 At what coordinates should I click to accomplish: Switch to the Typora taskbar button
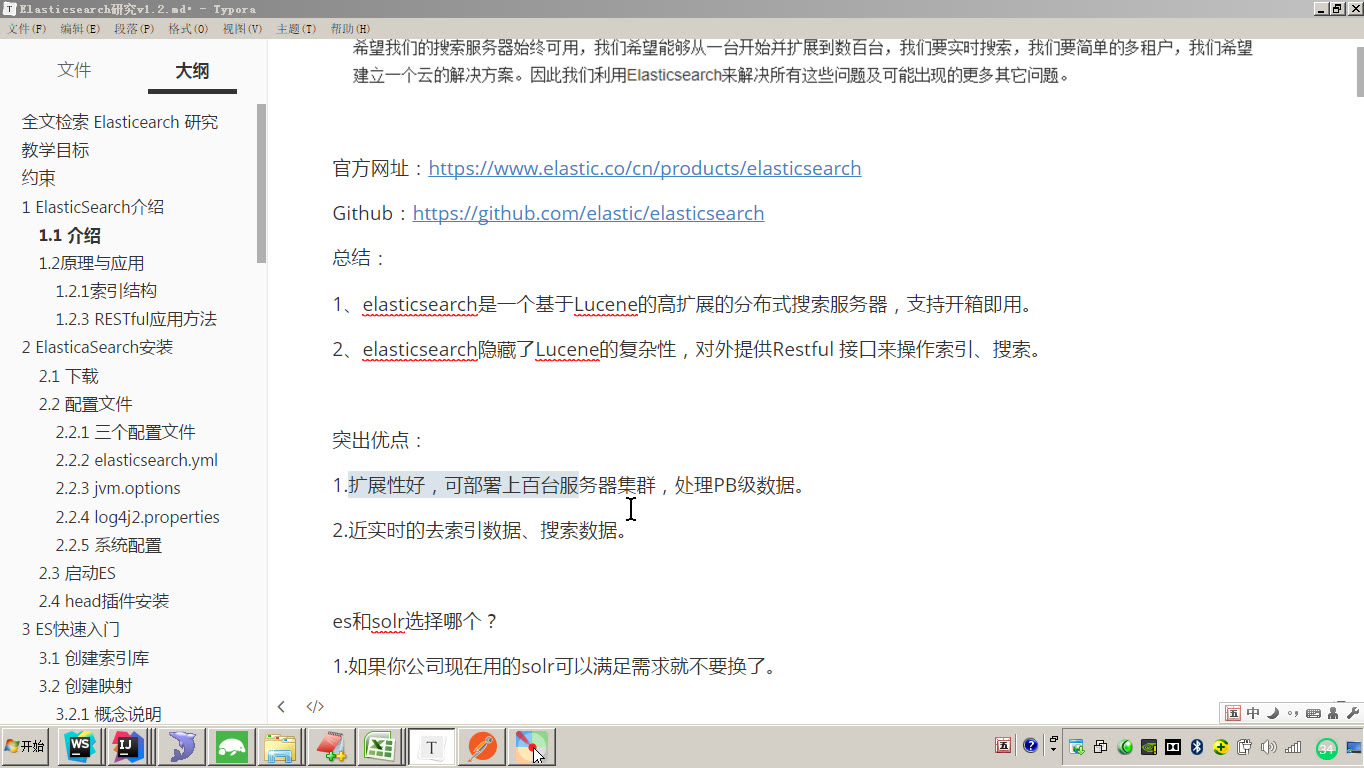point(431,747)
